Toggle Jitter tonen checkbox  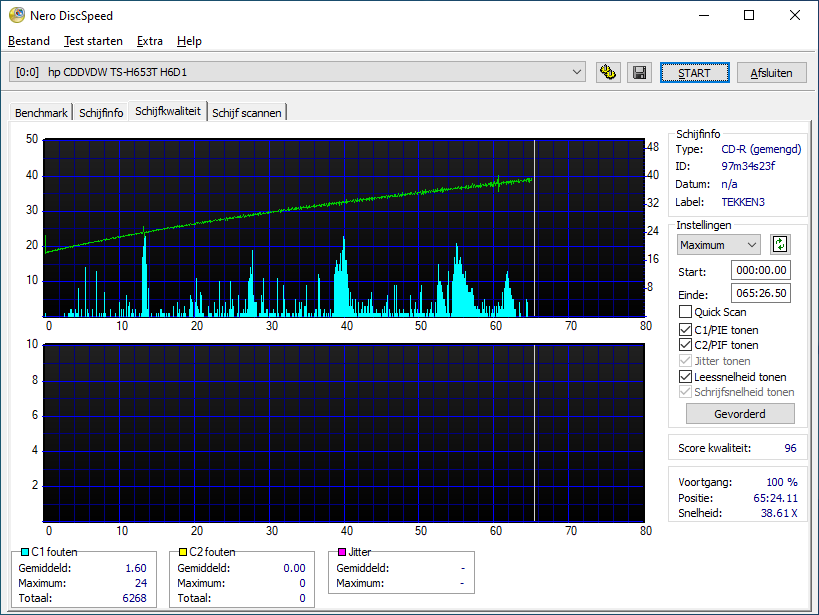coord(685,361)
